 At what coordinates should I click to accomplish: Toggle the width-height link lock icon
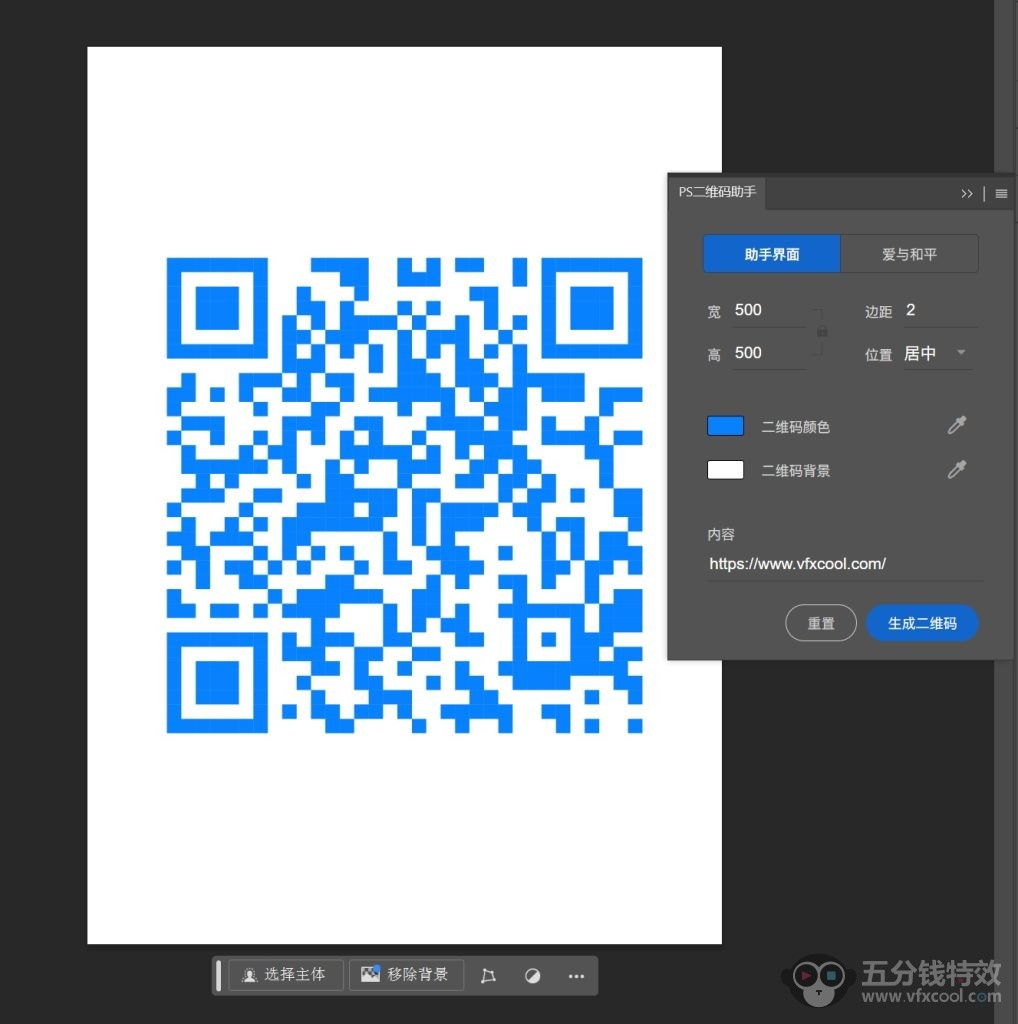(822, 331)
